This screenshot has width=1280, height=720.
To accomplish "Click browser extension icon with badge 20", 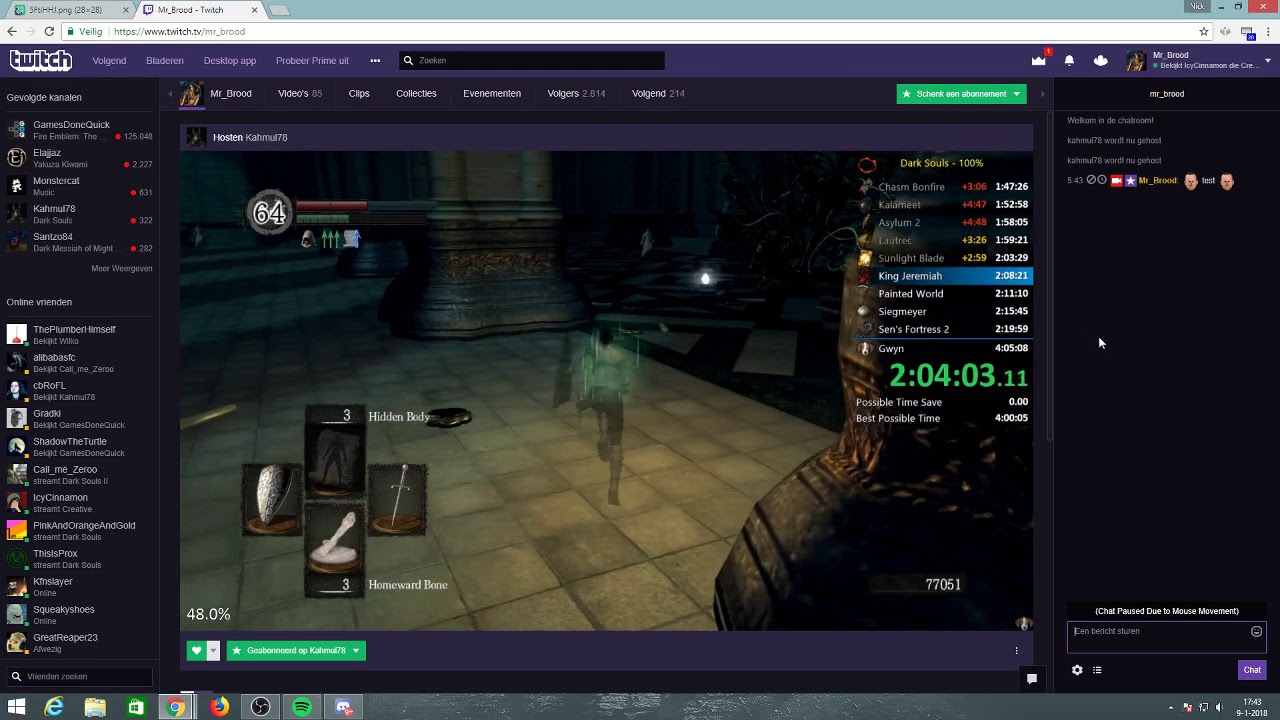I will 1247,31.
